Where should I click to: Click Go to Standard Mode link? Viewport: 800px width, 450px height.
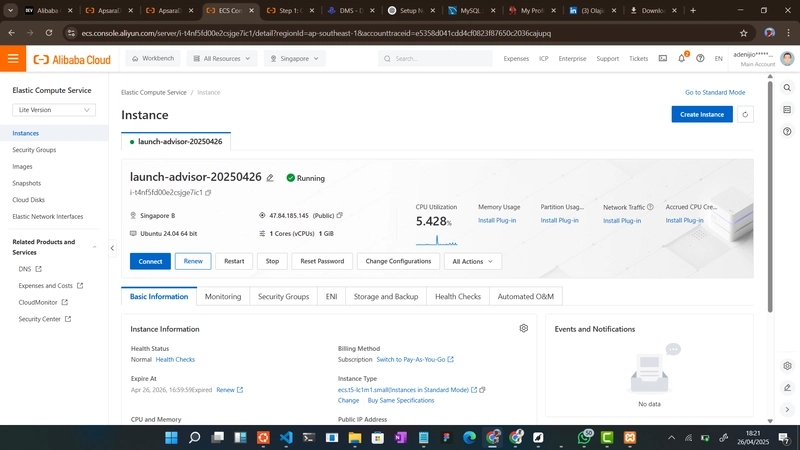[x=715, y=92]
